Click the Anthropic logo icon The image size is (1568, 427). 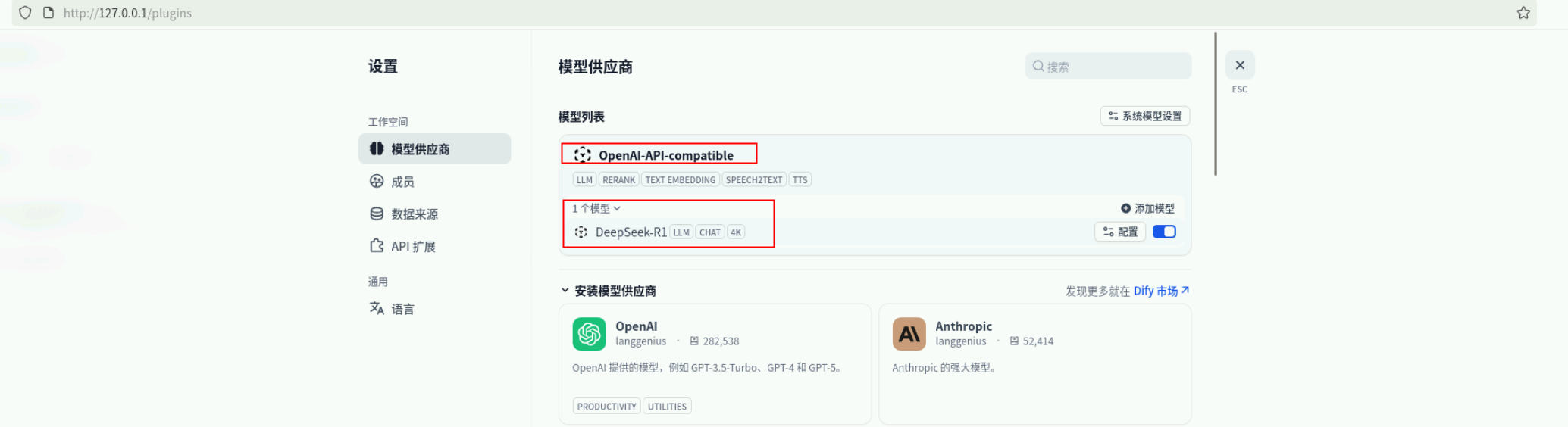tap(909, 334)
